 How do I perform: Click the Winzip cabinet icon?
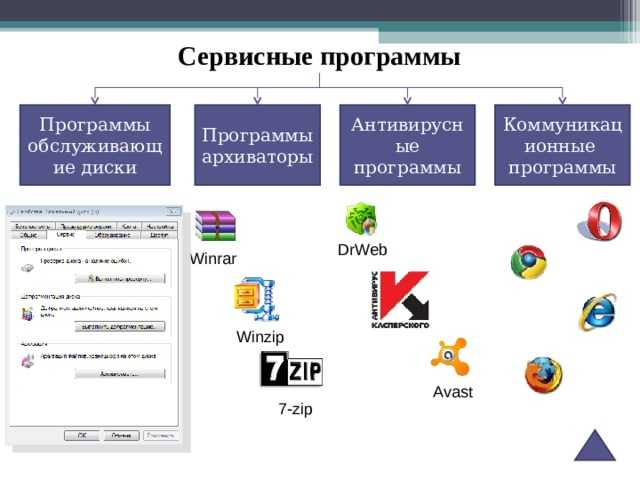[x=257, y=299]
